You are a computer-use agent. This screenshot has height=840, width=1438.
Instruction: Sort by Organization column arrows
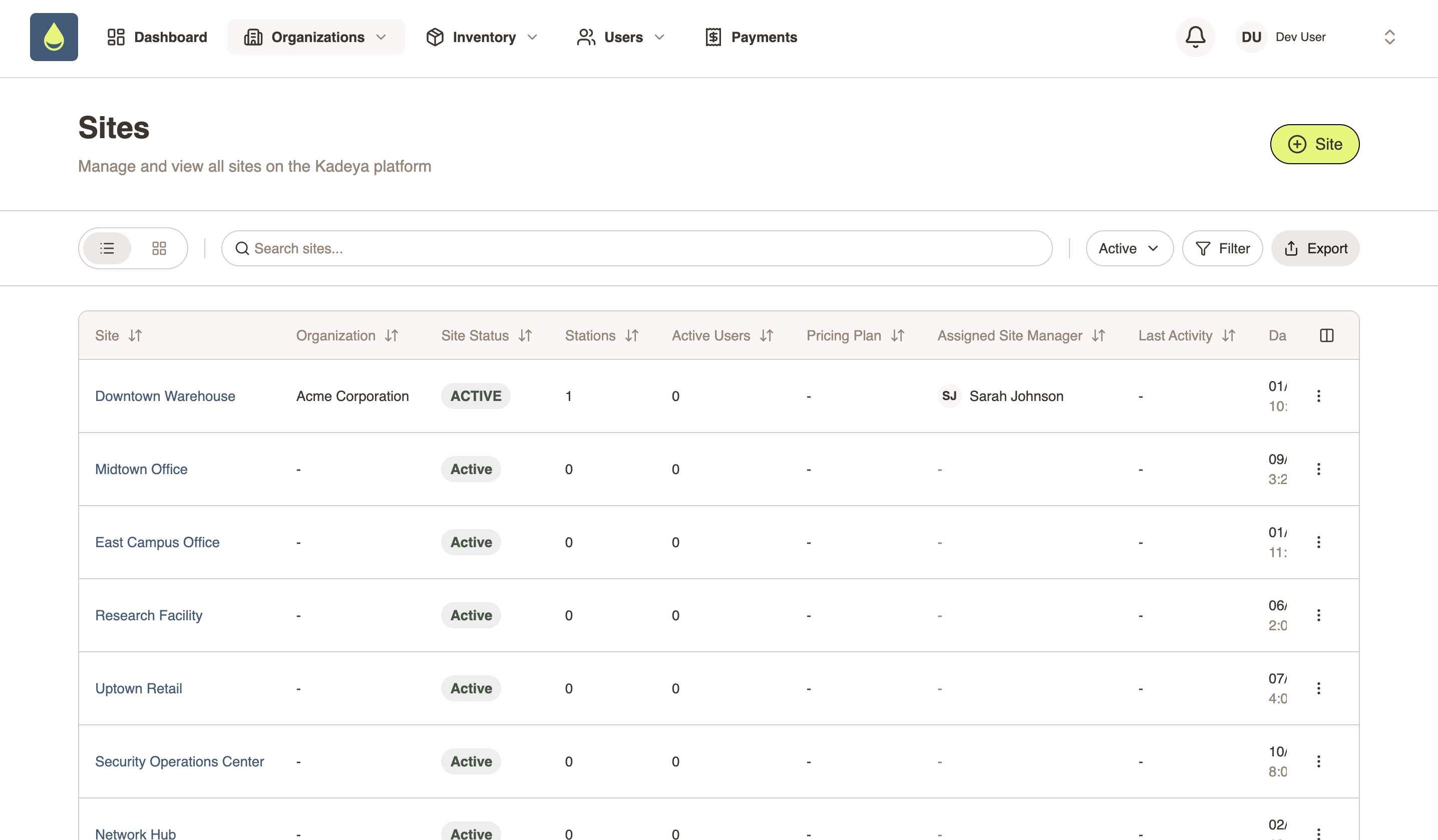(392, 335)
